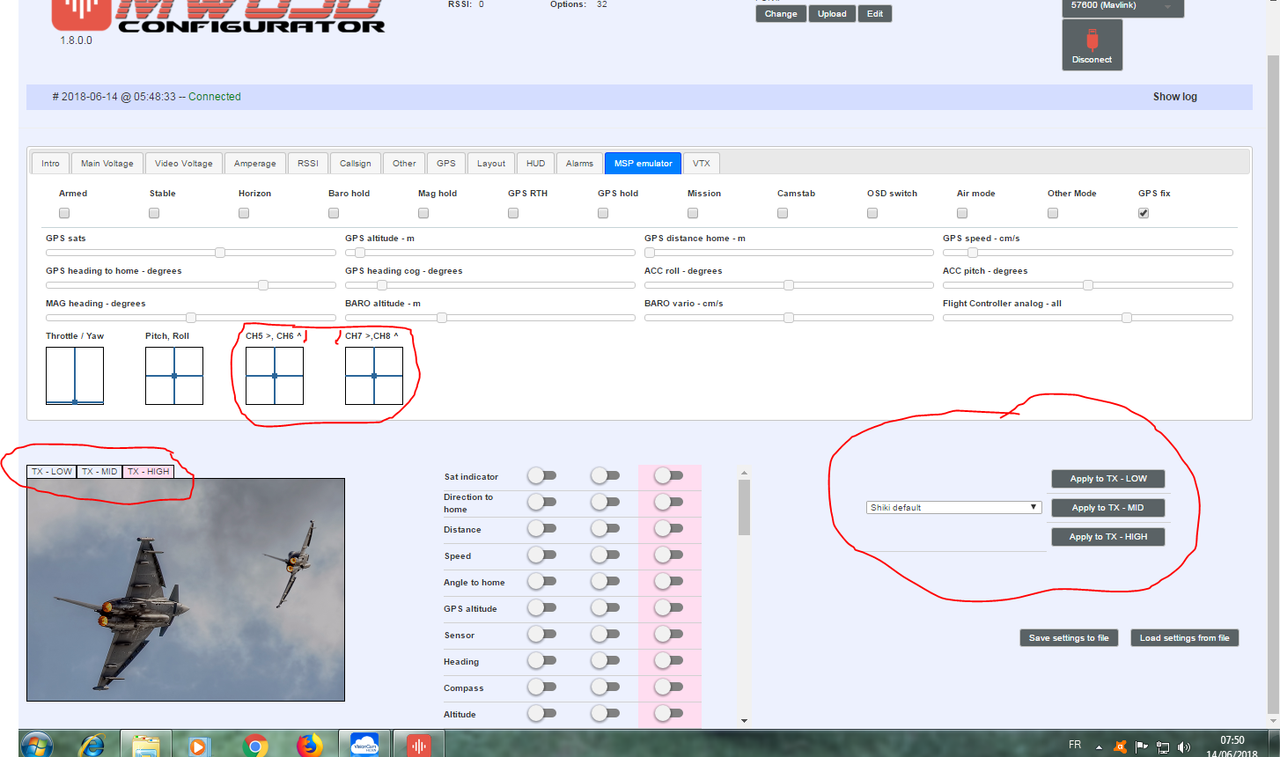1280x757 pixels.
Task: Enable the Baro hold checkbox
Action: 333,213
